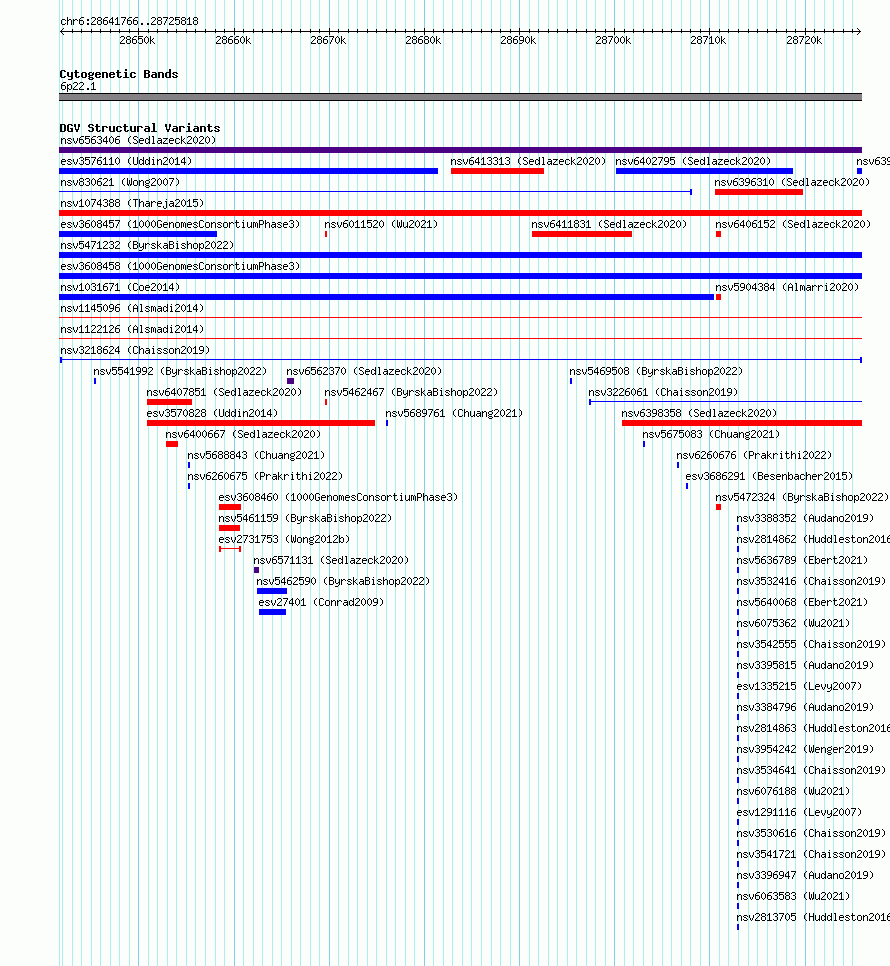Click the red bar under nsv6413313
The height and width of the screenshot is (966, 890).
point(497,171)
